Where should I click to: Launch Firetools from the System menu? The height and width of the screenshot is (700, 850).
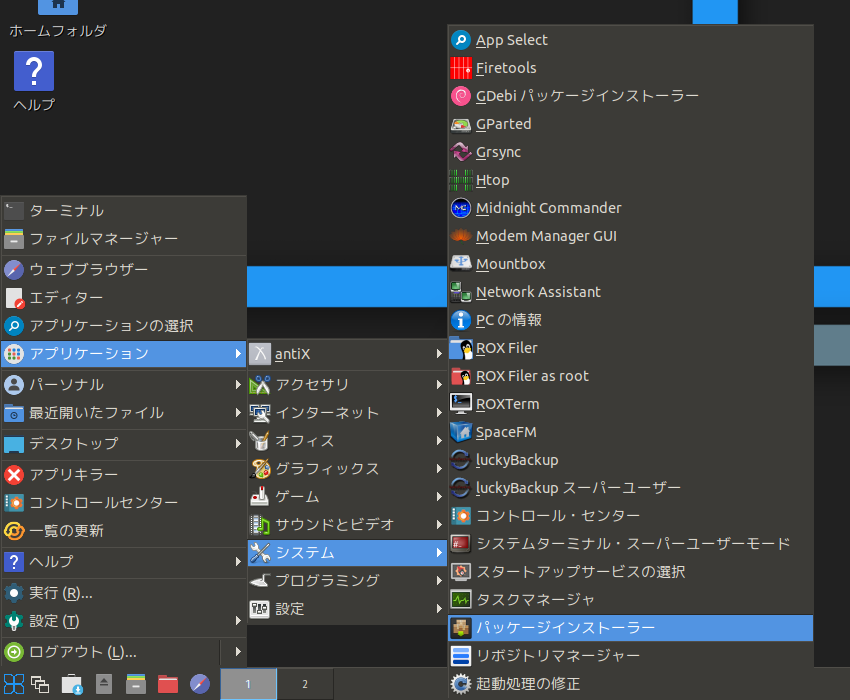coord(630,68)
